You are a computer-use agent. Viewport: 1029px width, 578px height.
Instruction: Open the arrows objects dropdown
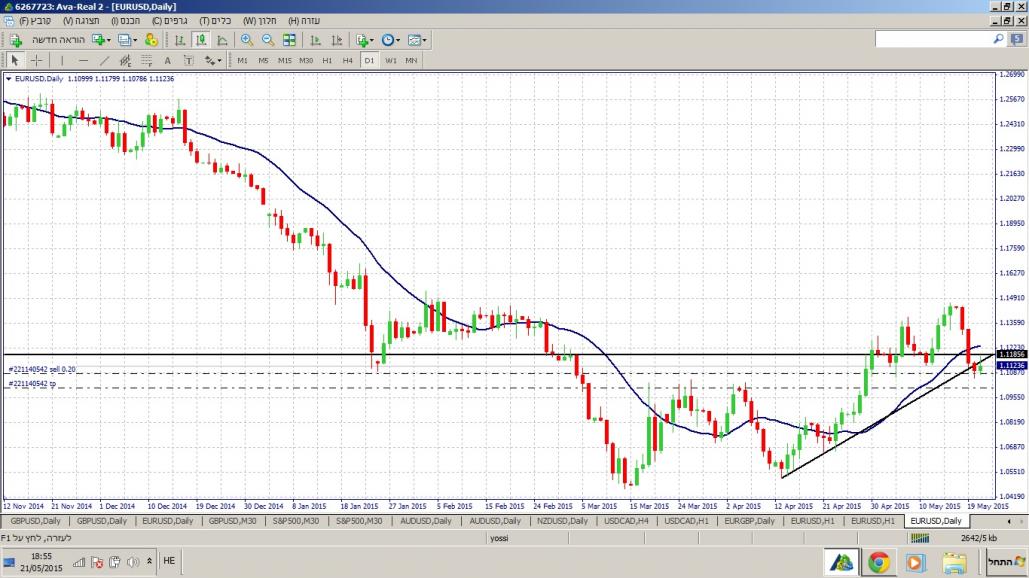[x=213, y=60]
